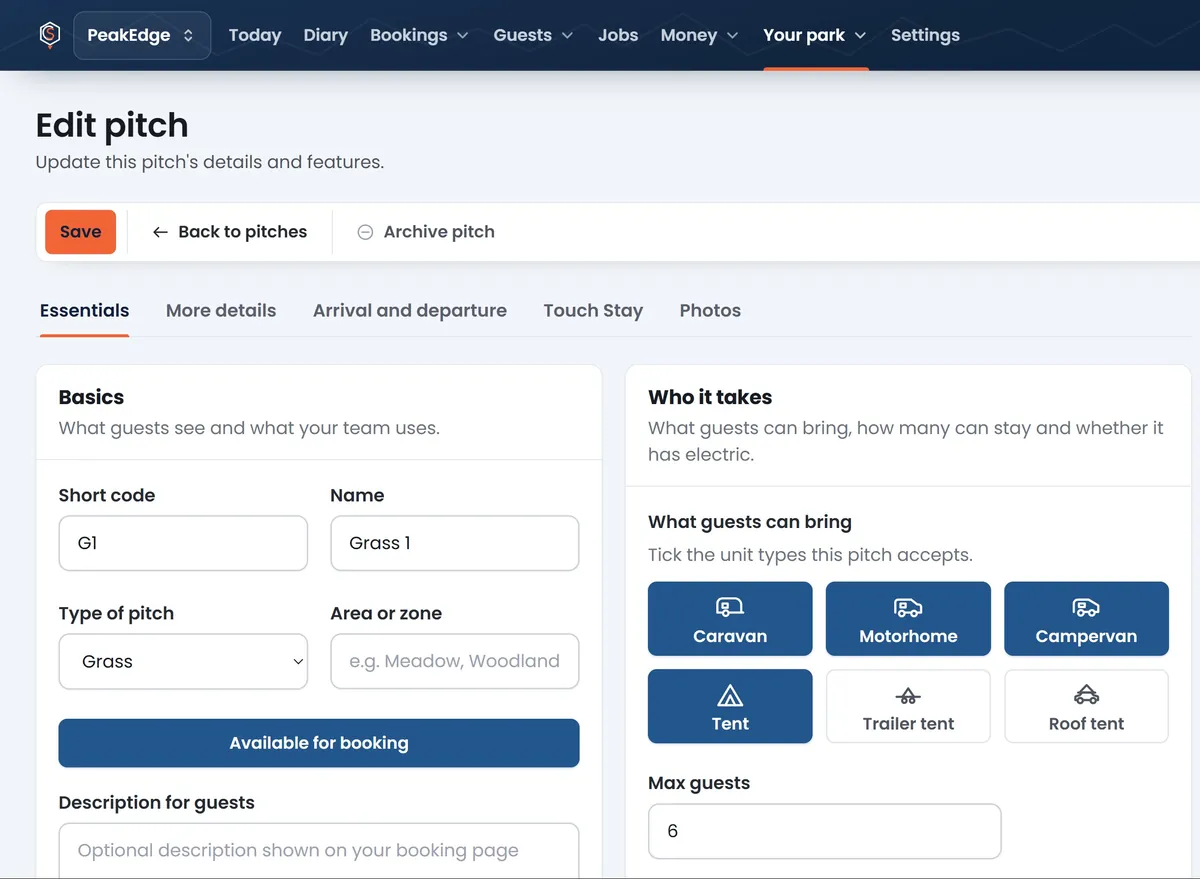This screenshot has height=879, width=1200.
Task: Enable the Trailer tent unit type
Action: click(x=908, y=706)
